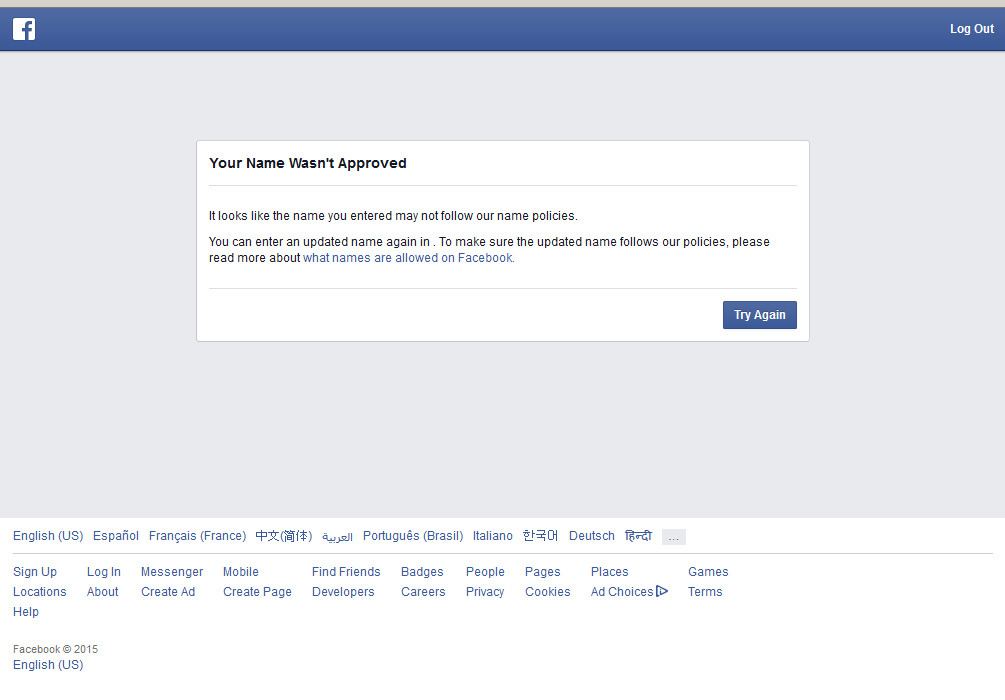Open the Games footer link
The image size is (1005, 700).
(708, 572)
